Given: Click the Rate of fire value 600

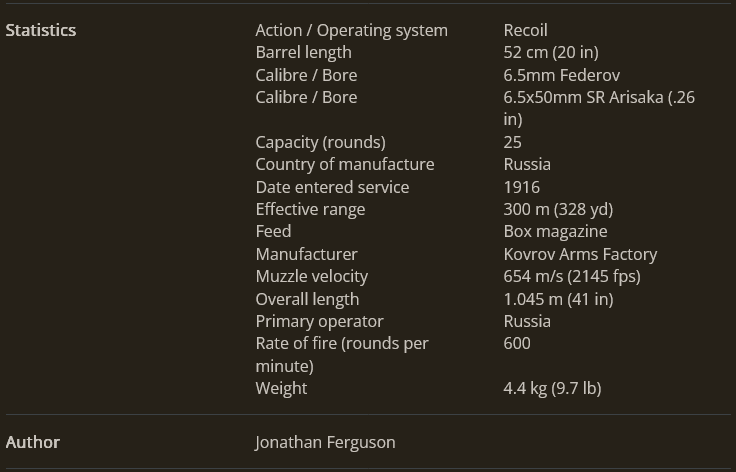Looking at the screenshot, I should pyautogui.click(x=517, y=343).
